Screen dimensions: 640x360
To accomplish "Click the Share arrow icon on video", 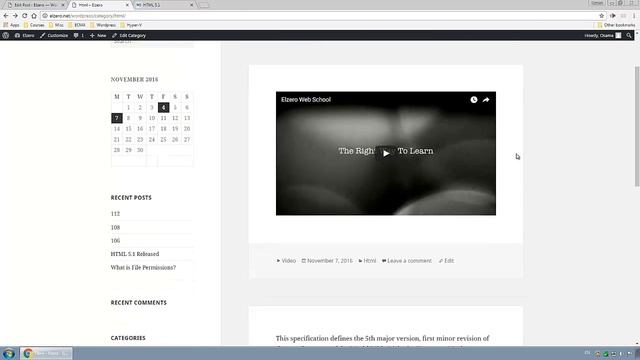I will 486,100.
